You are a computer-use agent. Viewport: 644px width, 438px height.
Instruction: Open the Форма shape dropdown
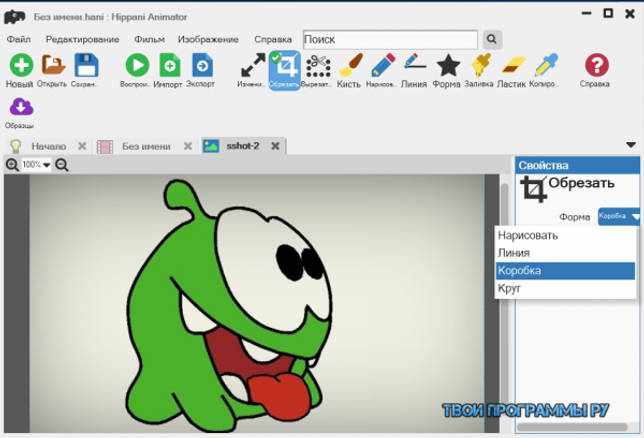coord(619,216)
